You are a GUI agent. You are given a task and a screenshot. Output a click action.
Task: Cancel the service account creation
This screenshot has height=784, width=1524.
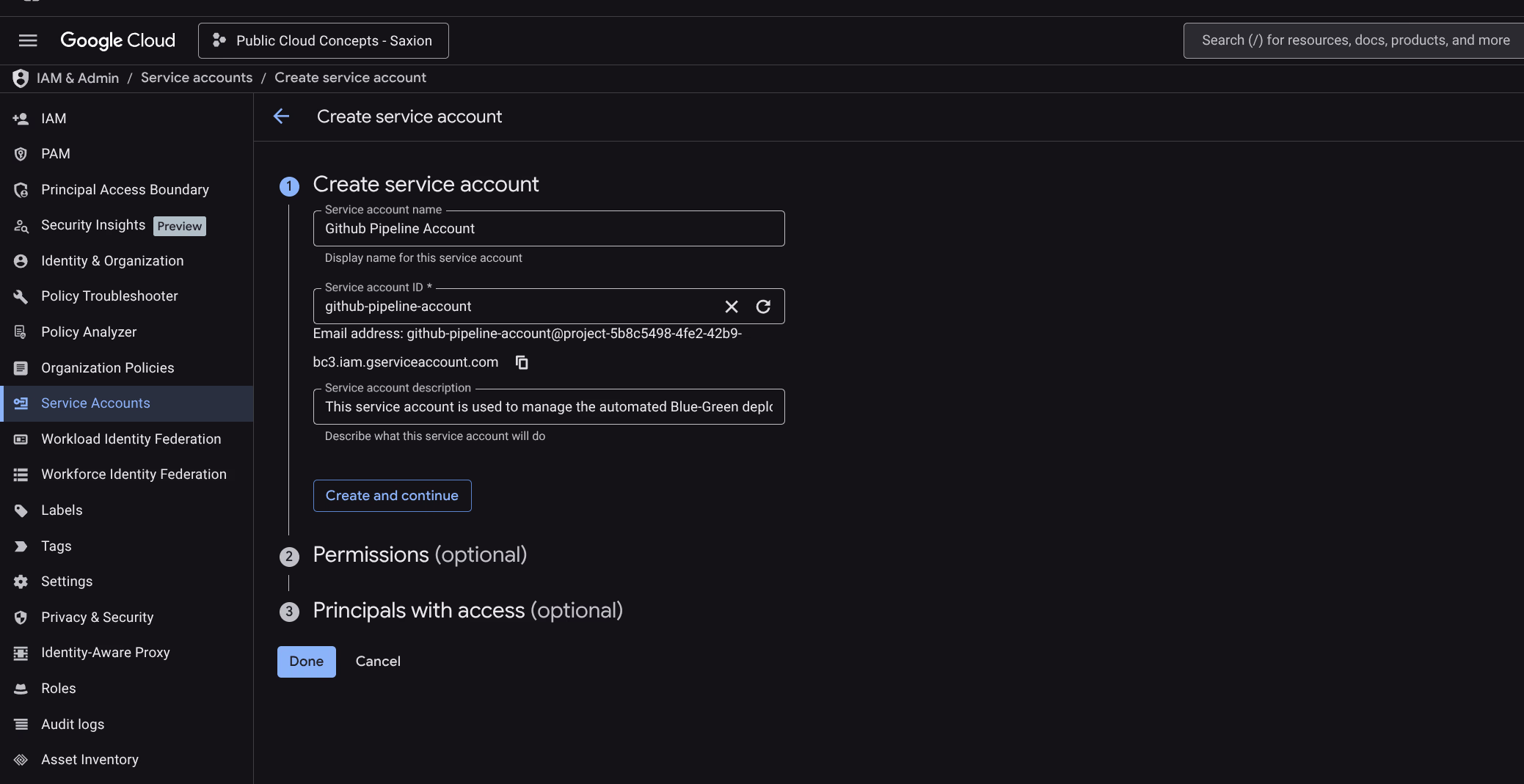378,661
